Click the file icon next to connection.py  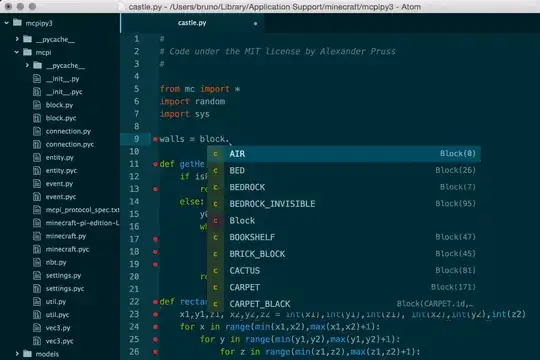click(37, 131)
